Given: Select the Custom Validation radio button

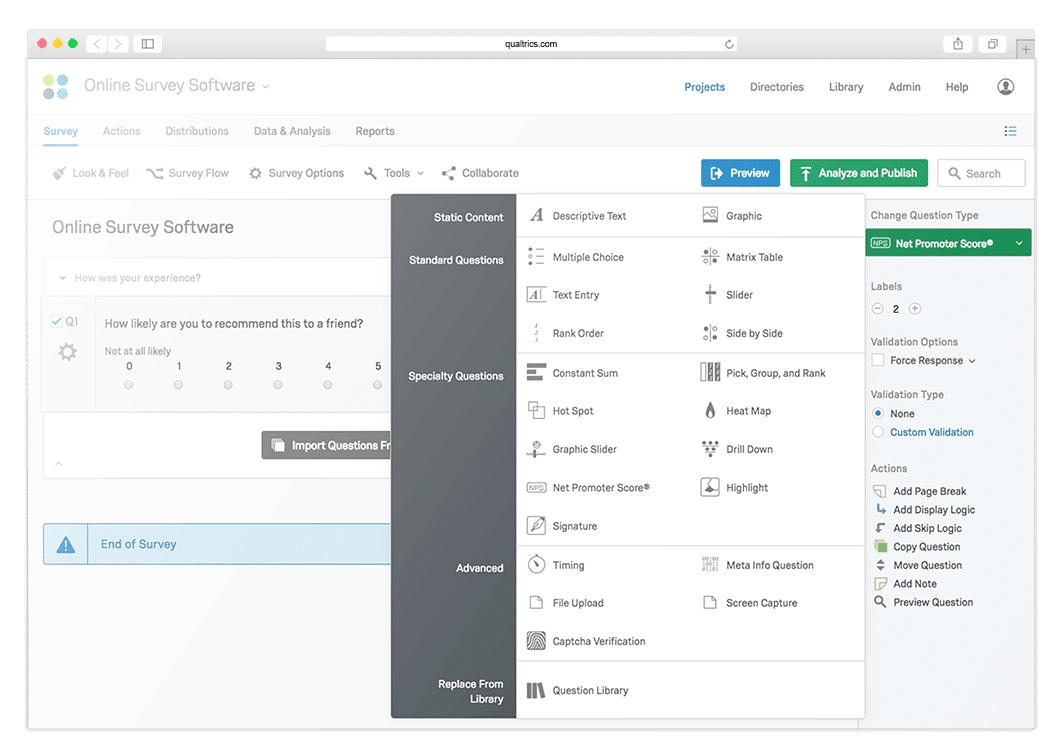Looking at the screenshot, I should pos(878,433).
